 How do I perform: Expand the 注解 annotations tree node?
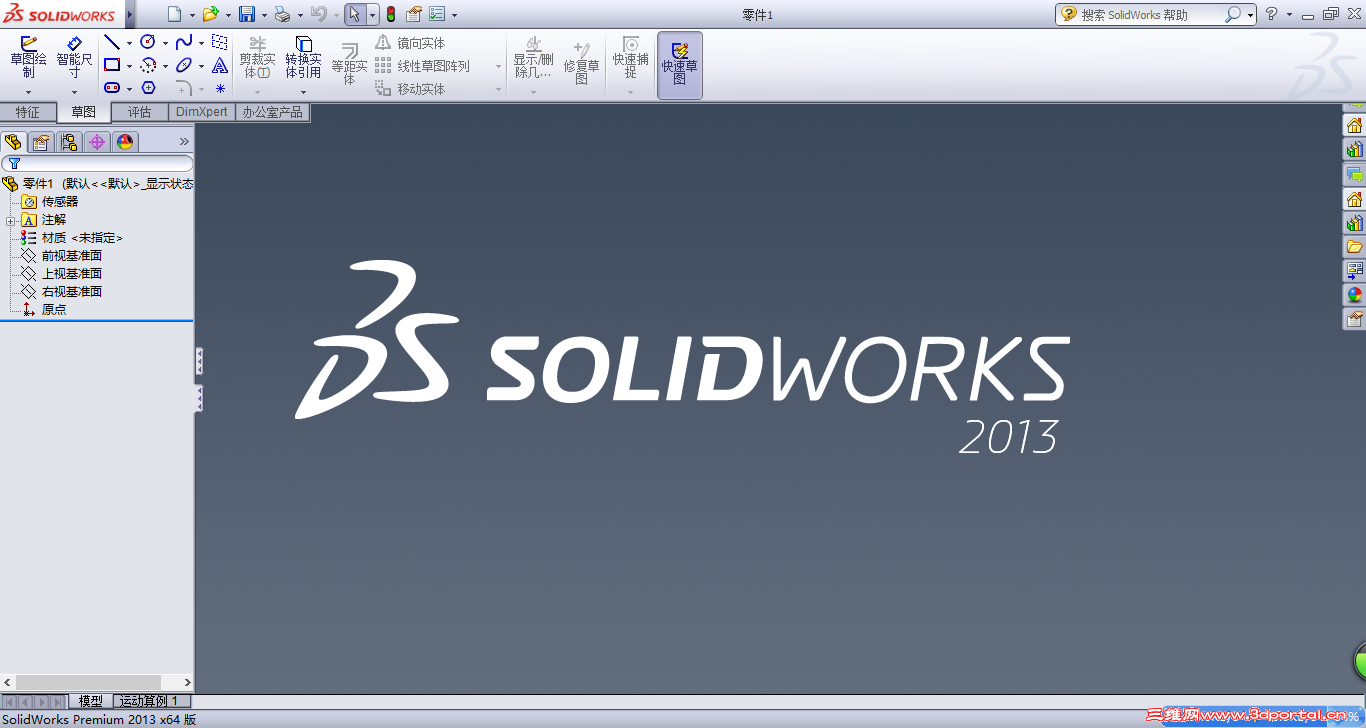click(10, 220)
